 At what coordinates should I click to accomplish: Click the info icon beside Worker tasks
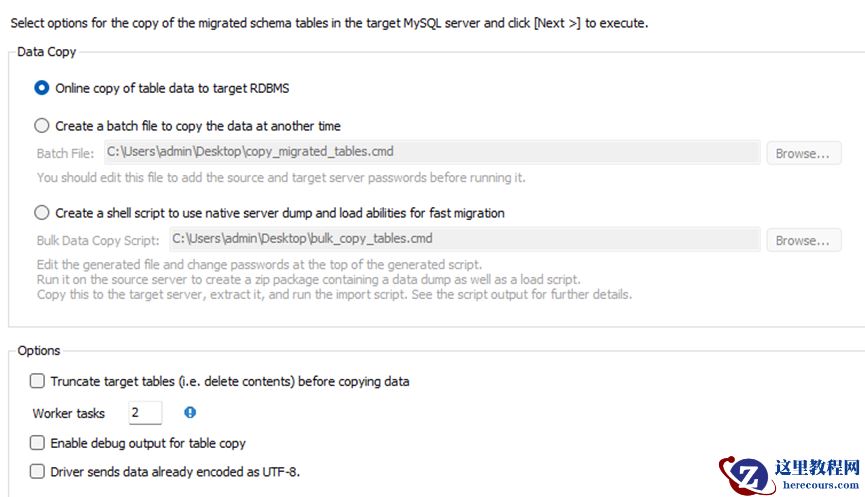pyautogui.click(x=190, y=412)
